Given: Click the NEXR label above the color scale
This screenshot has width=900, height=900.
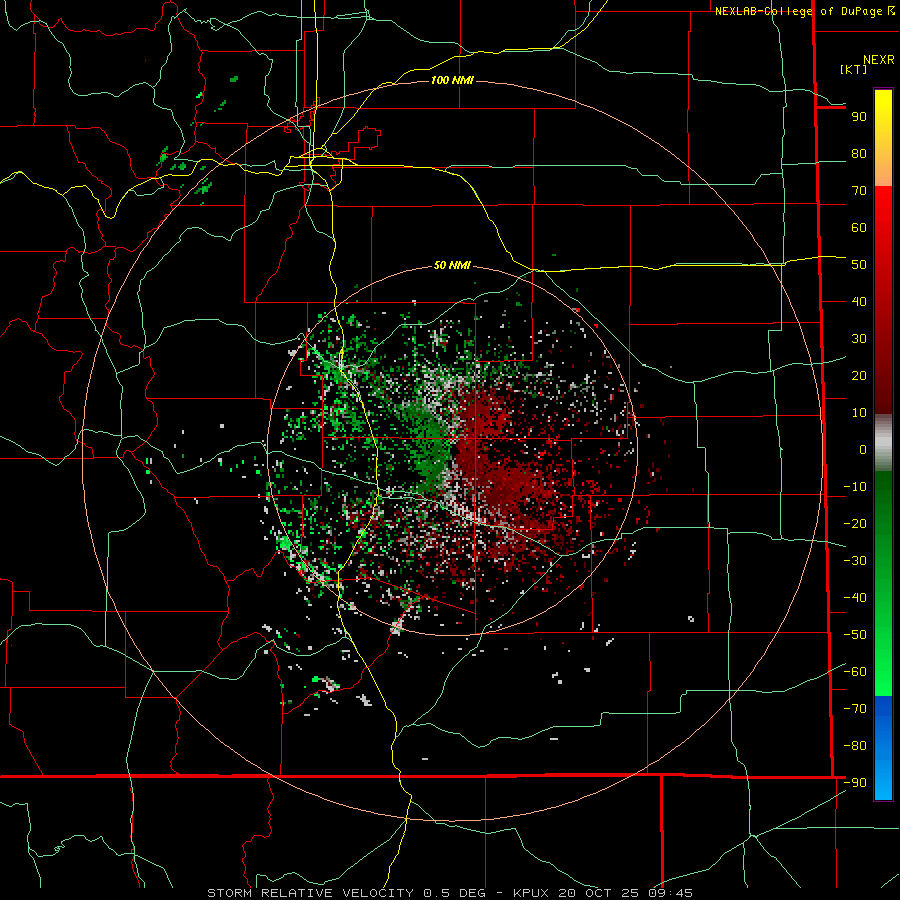Looking at the screenshot, I should [879, 60].
